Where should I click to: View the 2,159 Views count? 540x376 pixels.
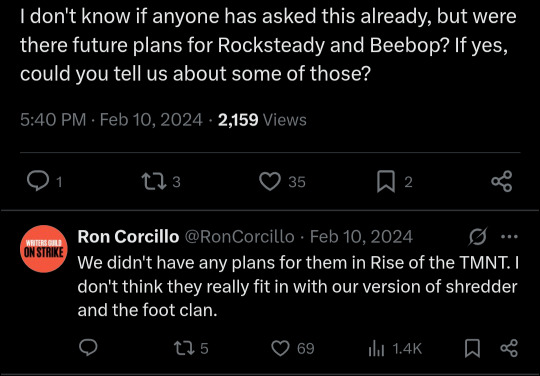262,120
